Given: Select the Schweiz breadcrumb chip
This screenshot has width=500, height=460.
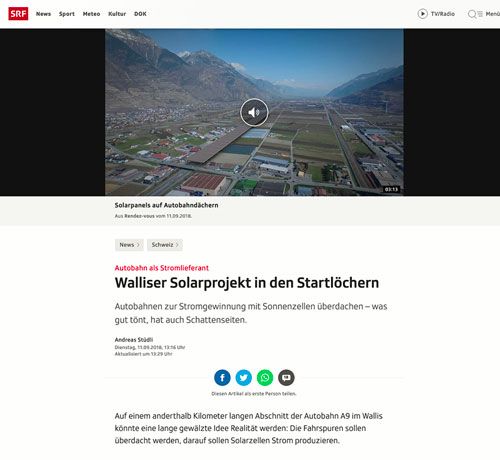Looking at the screenshot, I should click(x=165, y=245).
